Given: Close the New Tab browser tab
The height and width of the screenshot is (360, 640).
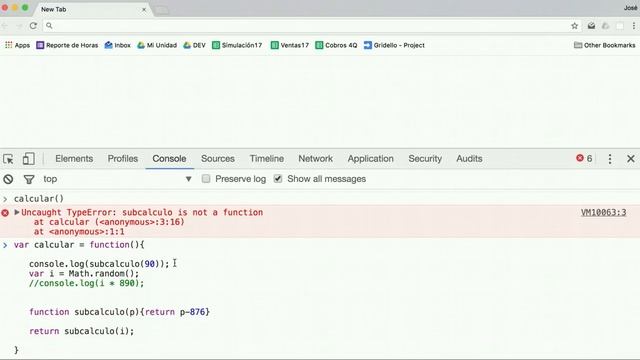Looking at the screenshot, I should click(x=144, y=9).
